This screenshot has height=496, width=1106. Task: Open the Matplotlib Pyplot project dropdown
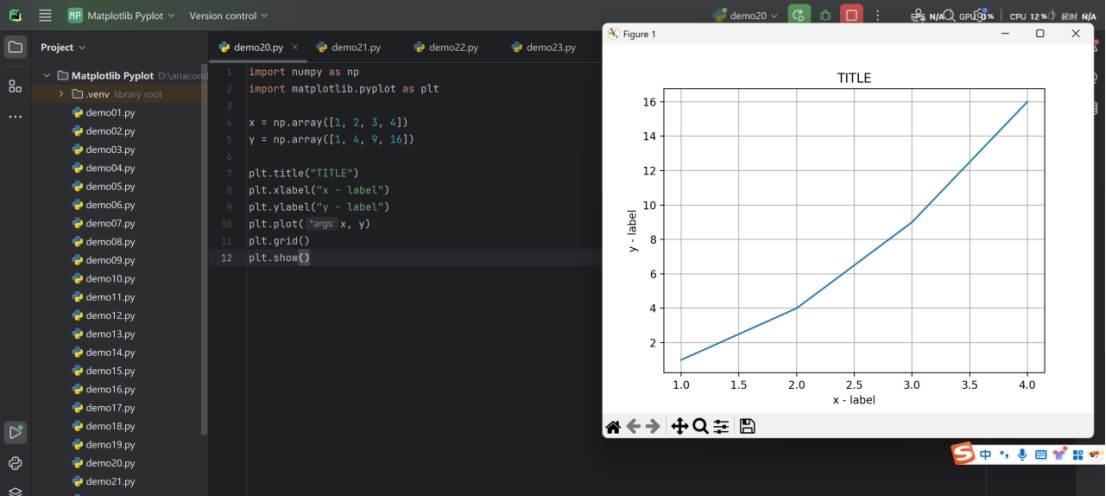[x=121, y=15]
